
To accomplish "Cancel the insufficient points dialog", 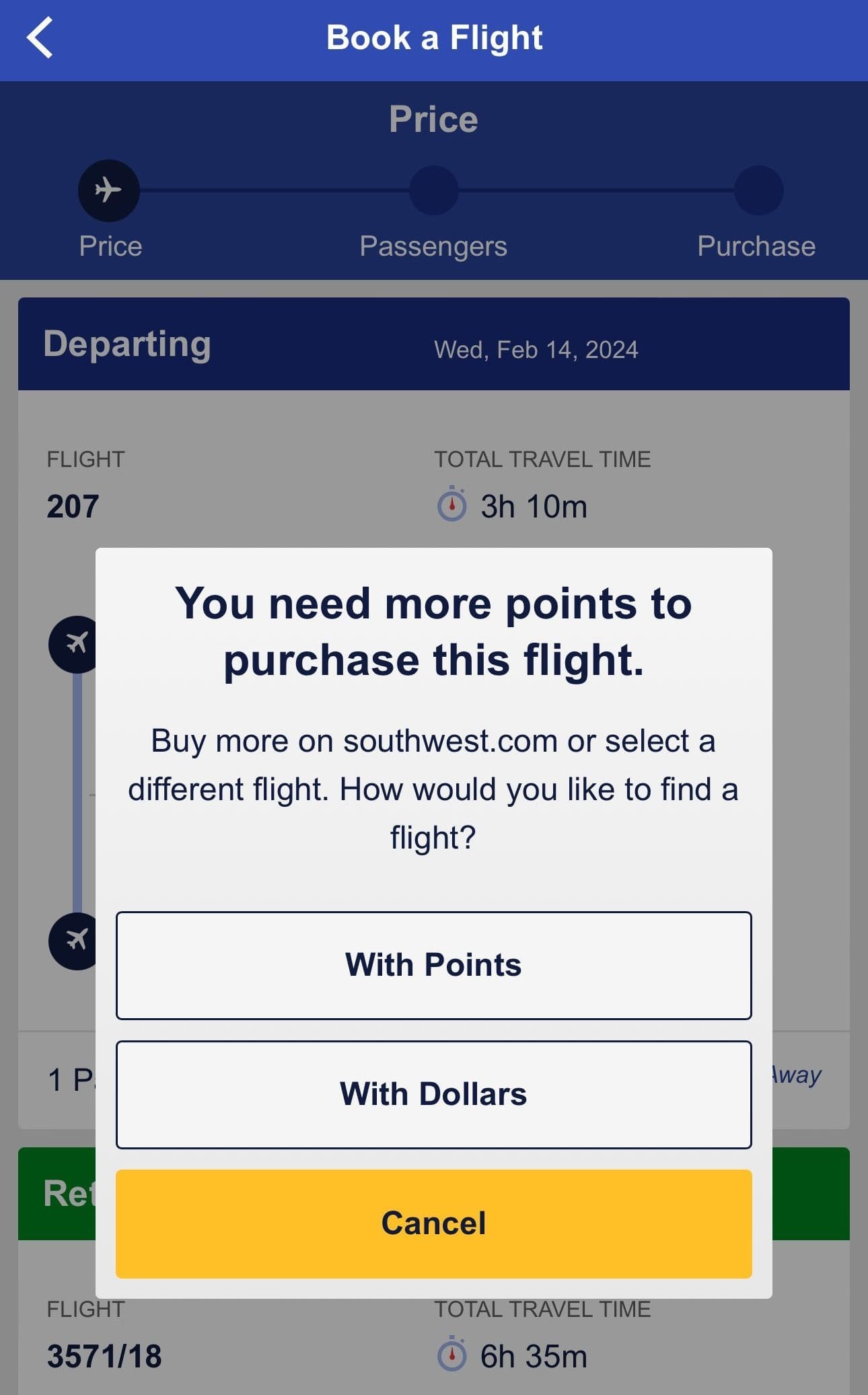I will coord(433,1224).
